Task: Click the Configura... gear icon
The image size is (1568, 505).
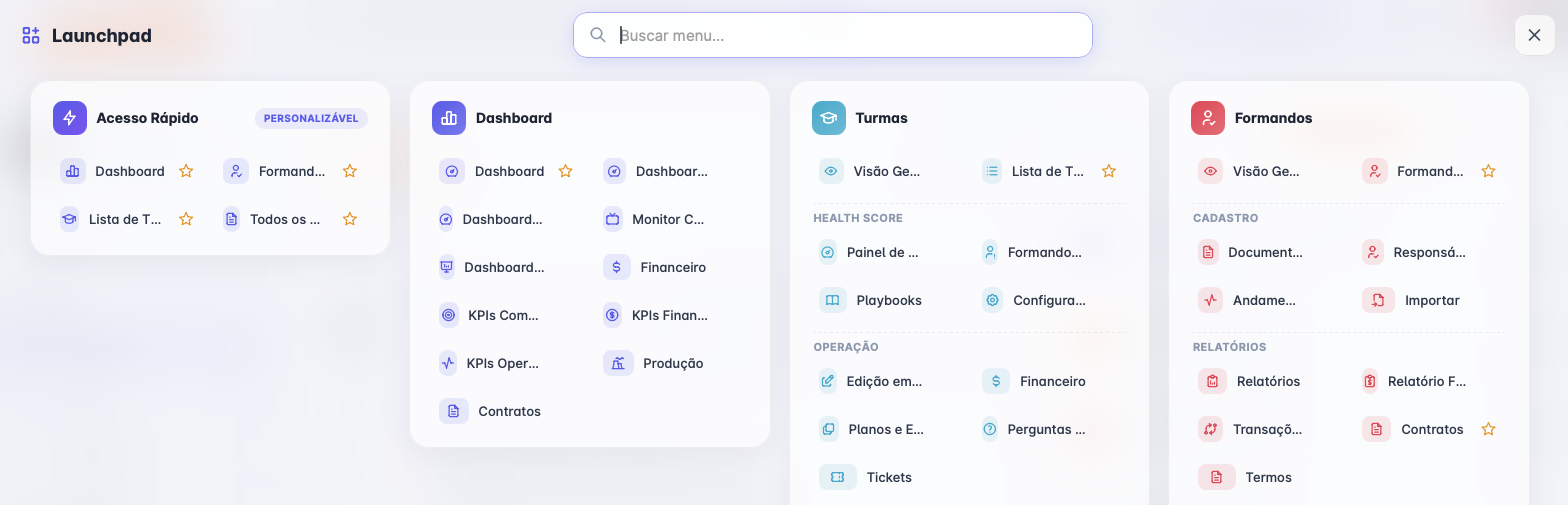Action: (993, 300)
